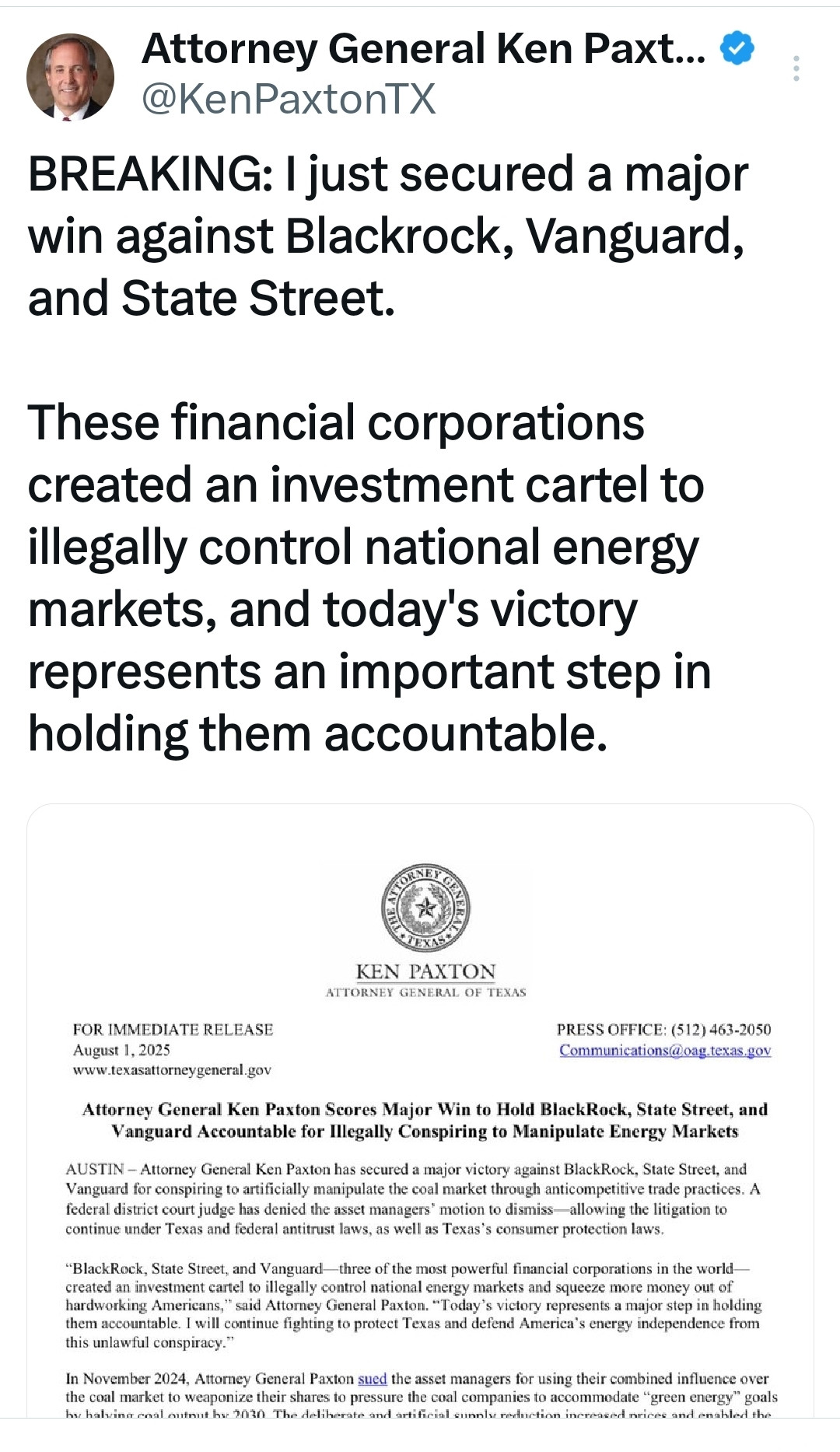This screenshot has width=840, height=1452.
Task: Click the ATTORNEY GENERAL OF TEXAS subtitle
Action: click(425, 992)
